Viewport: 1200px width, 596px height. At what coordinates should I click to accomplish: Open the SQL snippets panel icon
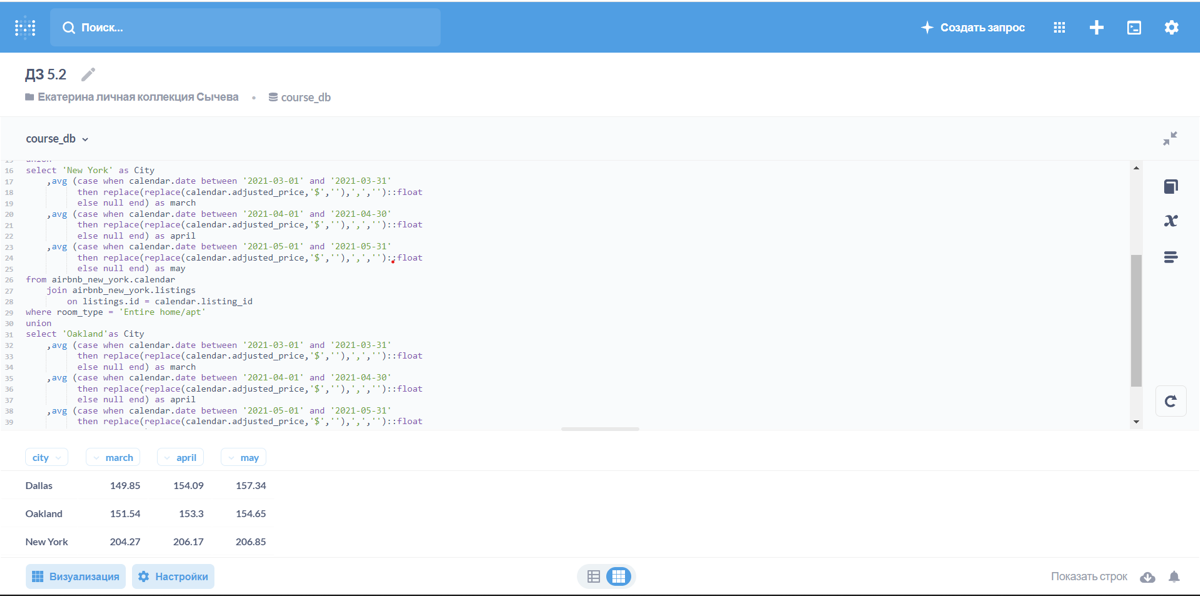[1170, 257]
